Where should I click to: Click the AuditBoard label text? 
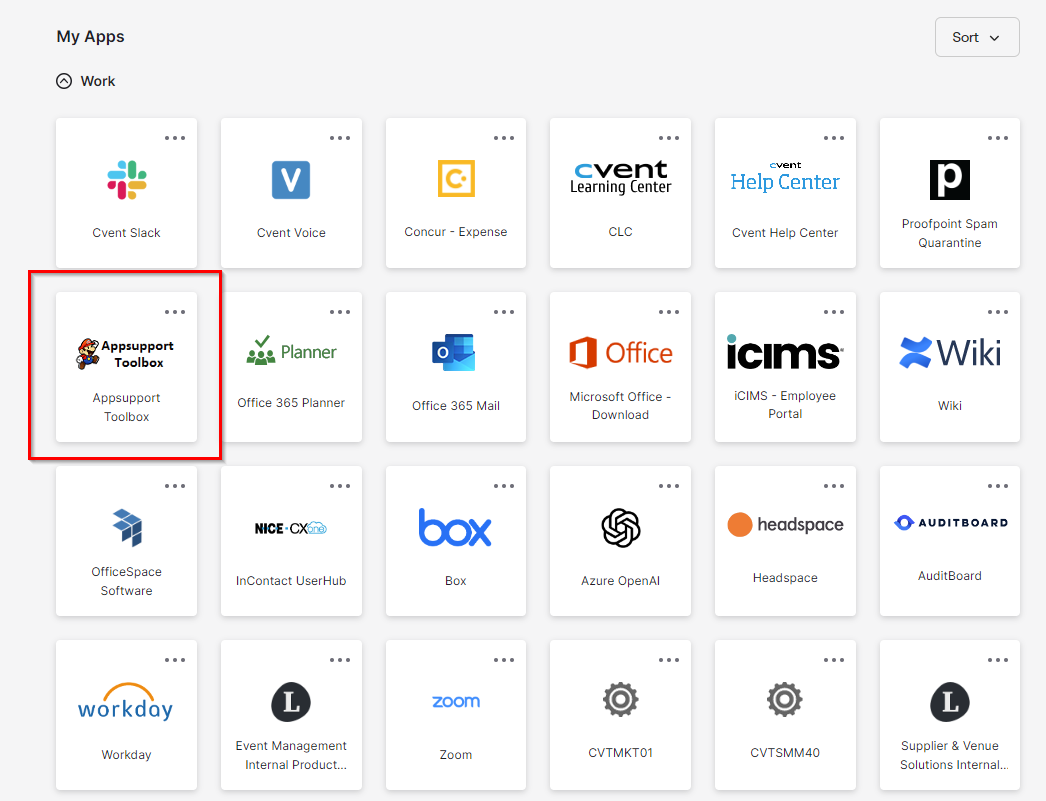coord(950,576)
